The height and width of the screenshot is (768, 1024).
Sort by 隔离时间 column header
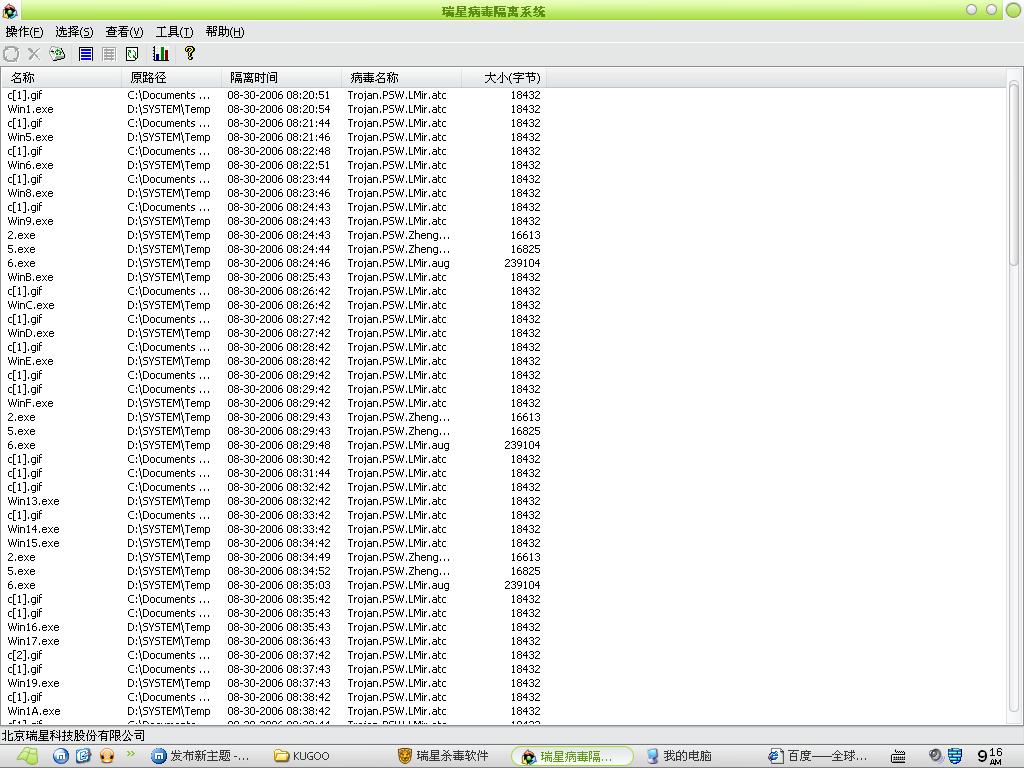point(281,78)
